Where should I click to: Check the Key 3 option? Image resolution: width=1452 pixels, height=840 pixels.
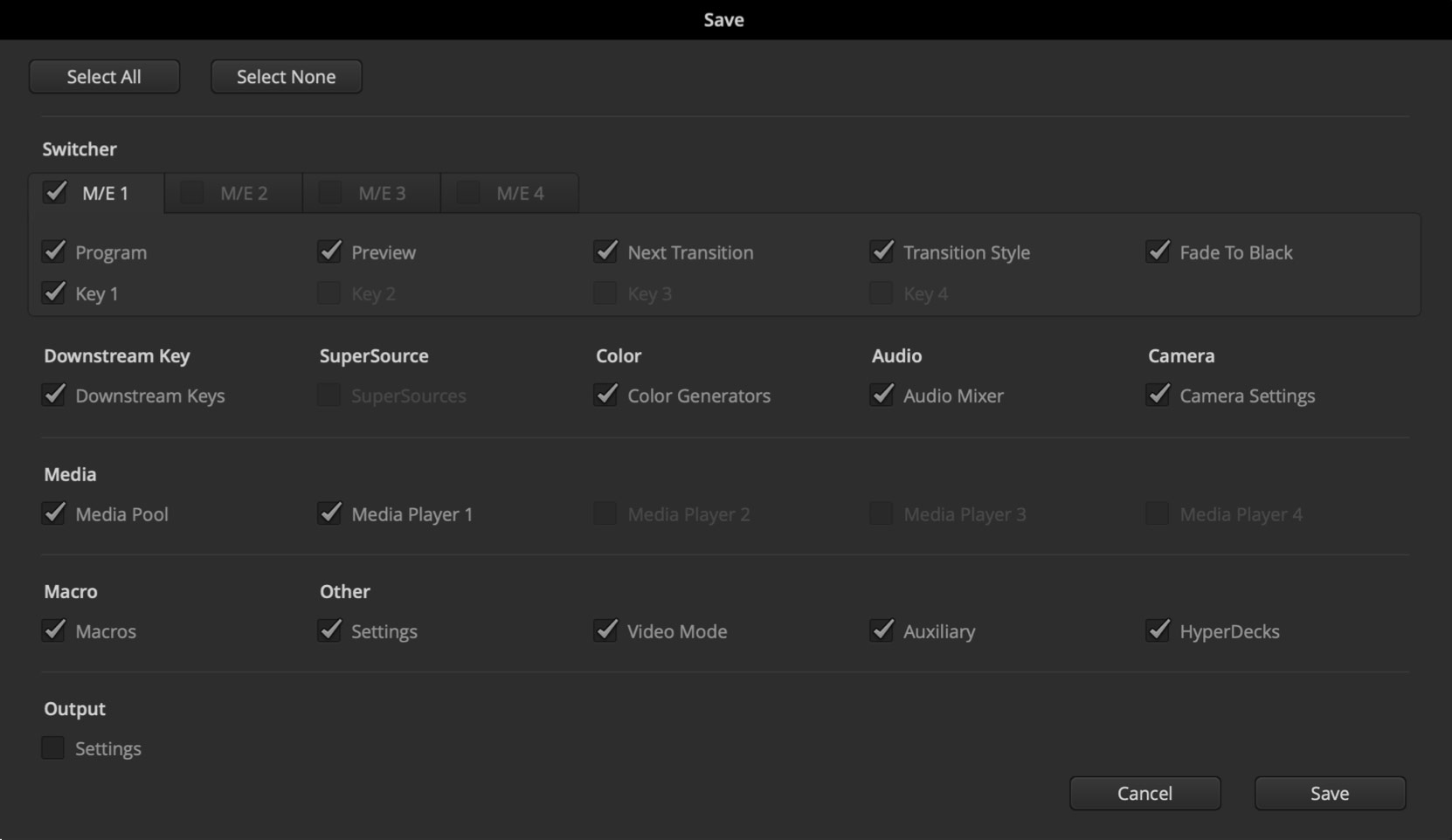(605, 293)
